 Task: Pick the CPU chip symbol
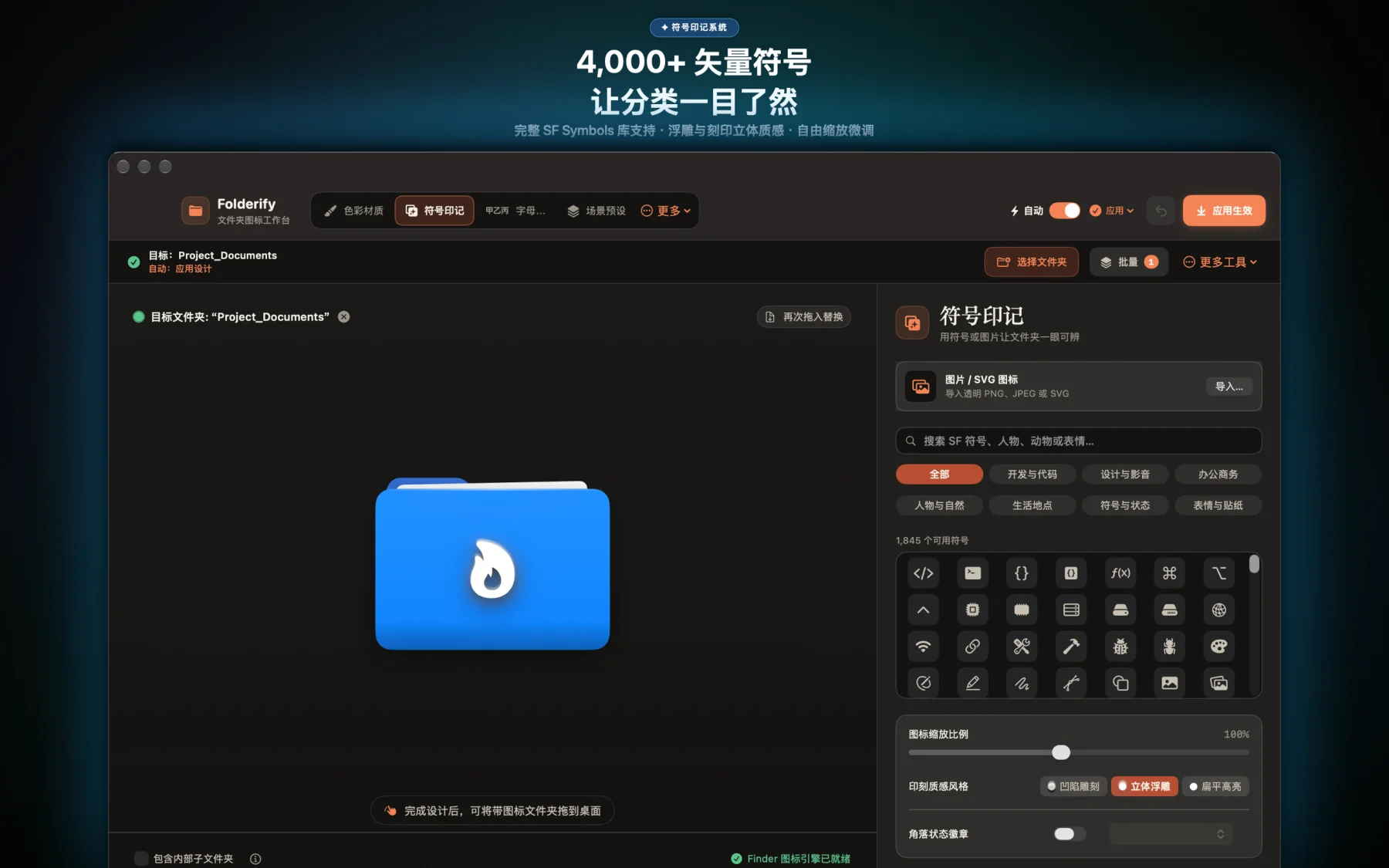[x=972, y=610]
